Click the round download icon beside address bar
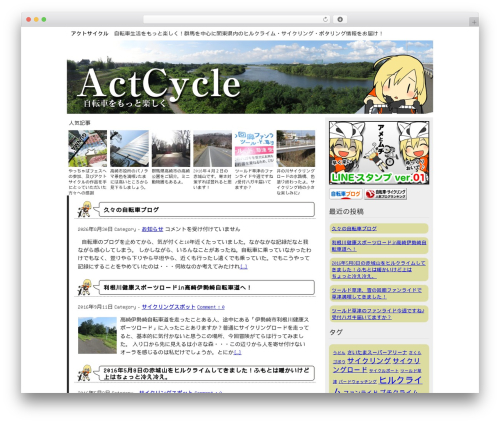 (x=340, y=20)
